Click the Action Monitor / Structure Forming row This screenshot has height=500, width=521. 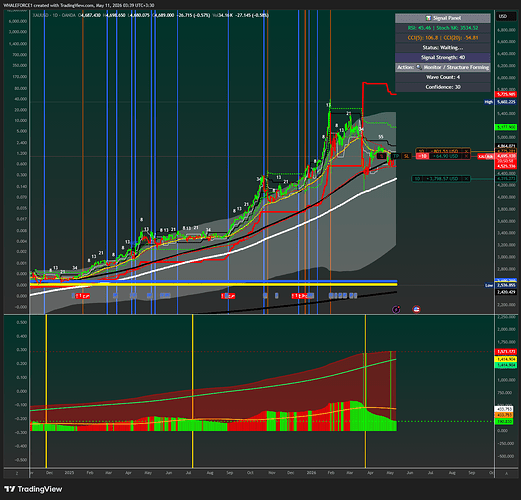[443, 67]
